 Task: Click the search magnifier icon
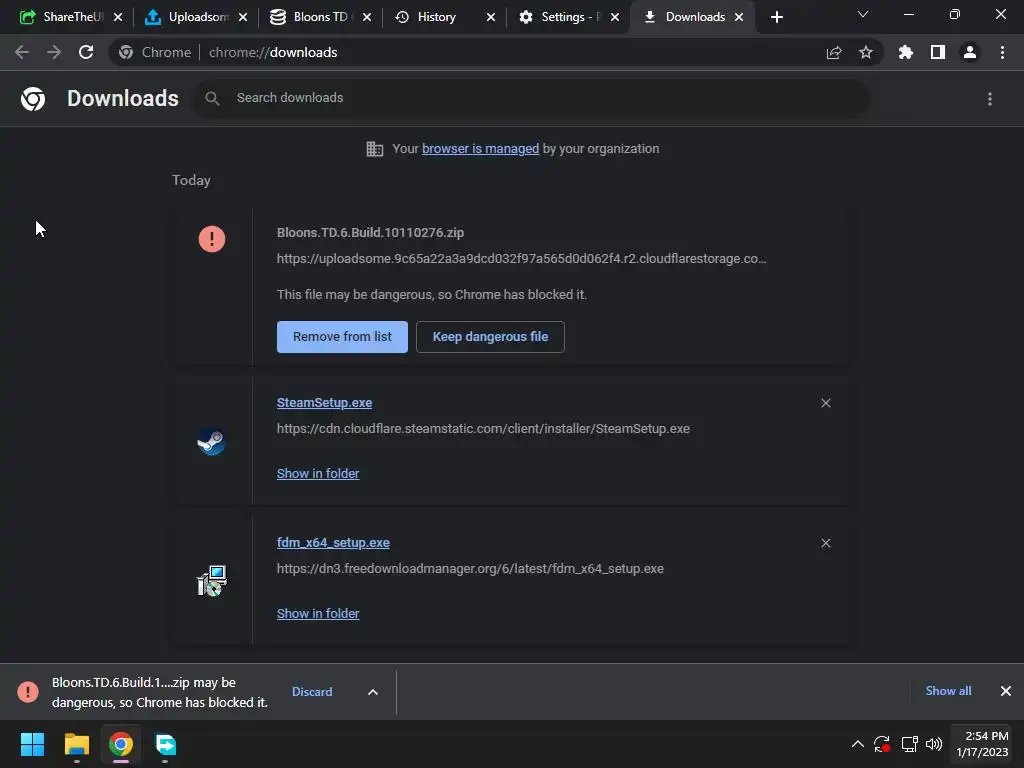click(212, 98)
